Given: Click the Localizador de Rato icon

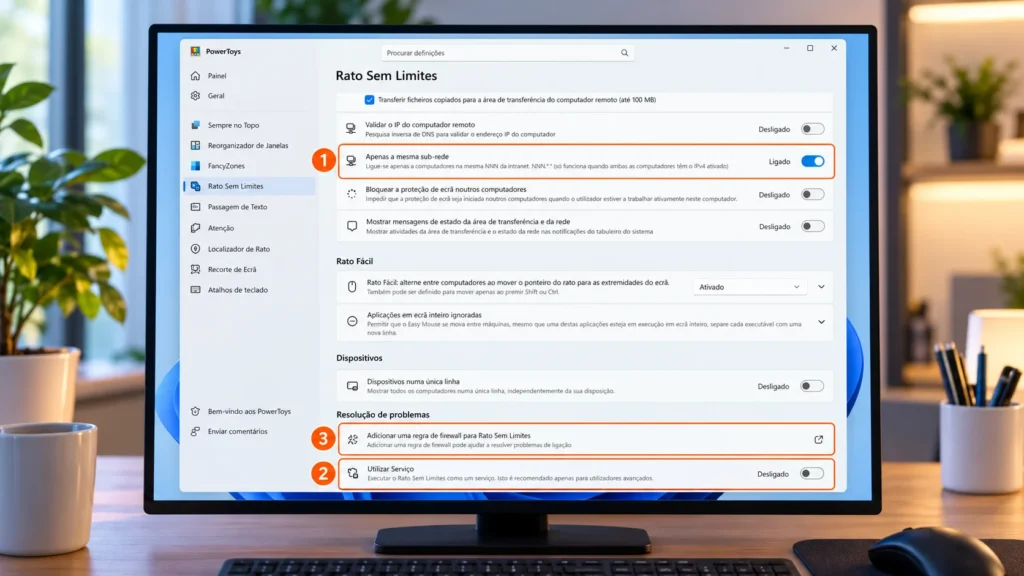Looking at the screenshot, I should tap(195, 249).
